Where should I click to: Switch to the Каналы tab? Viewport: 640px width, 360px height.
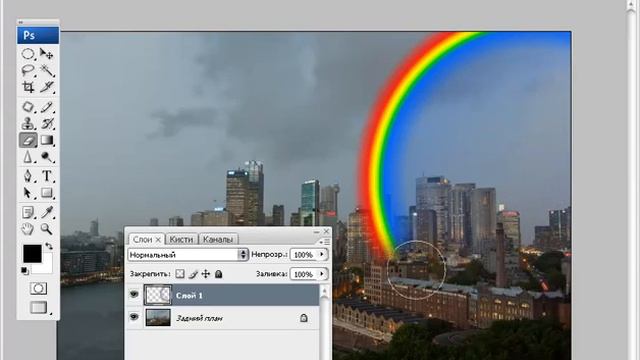pyautogui.click(x=218, y=240)
